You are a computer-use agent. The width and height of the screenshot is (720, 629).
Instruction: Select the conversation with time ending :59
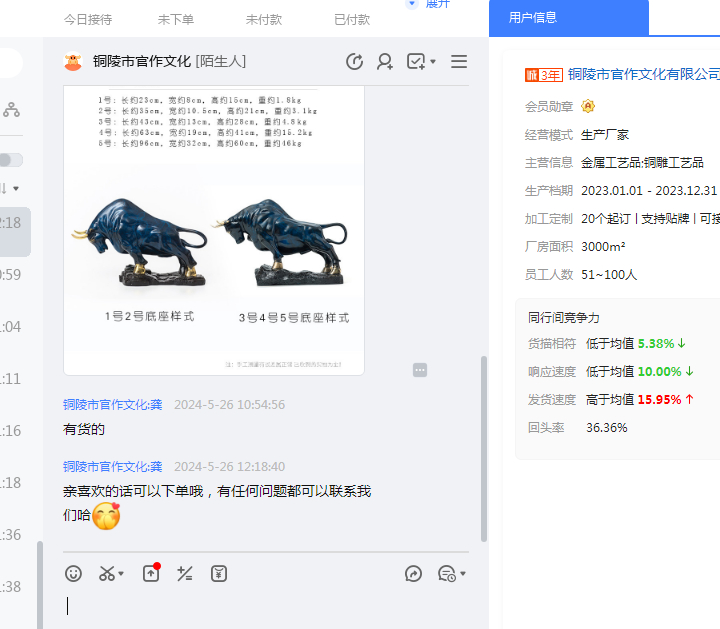pos(15,275)
